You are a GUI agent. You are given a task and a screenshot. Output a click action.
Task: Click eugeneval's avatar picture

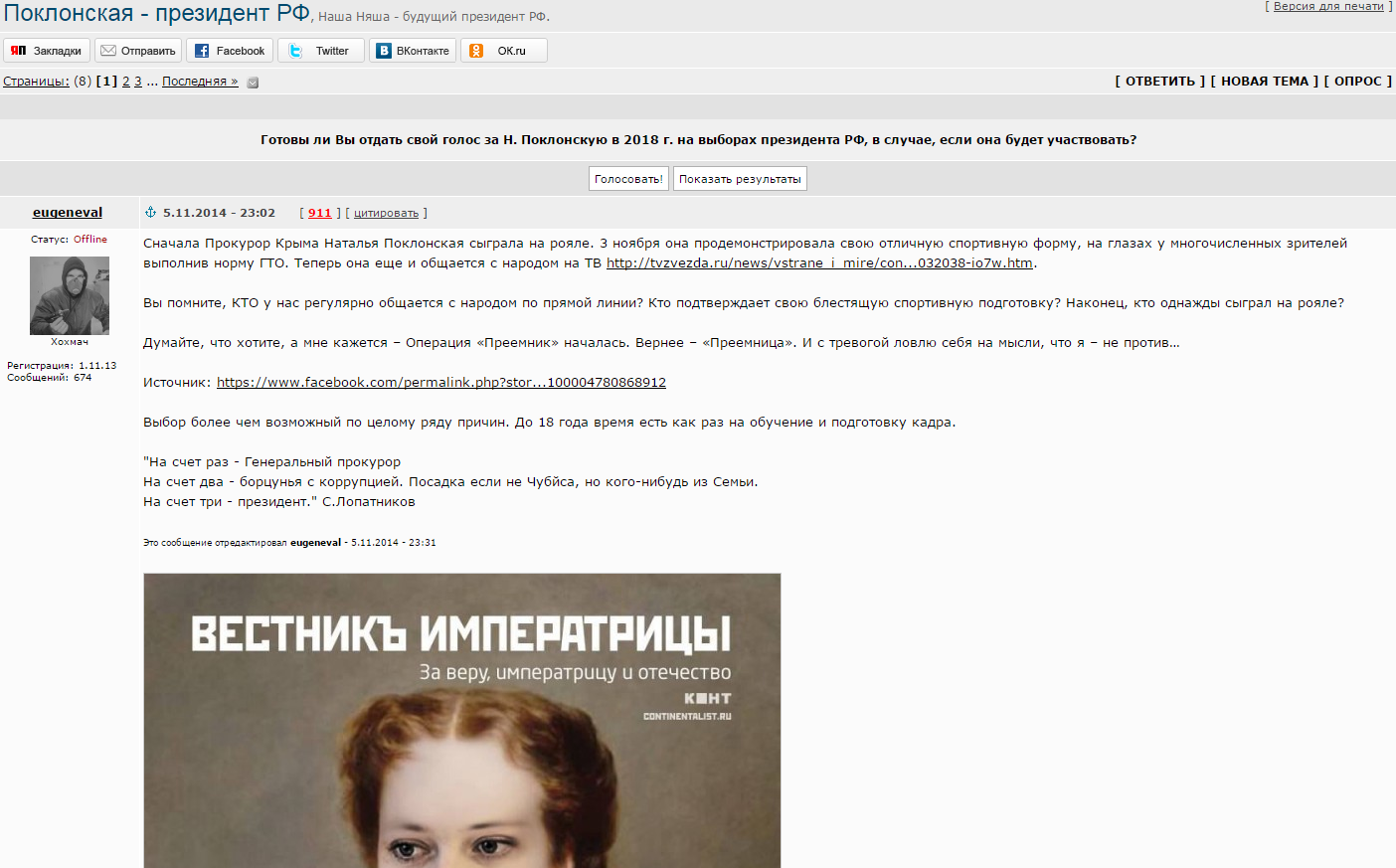tap(70, 295)
